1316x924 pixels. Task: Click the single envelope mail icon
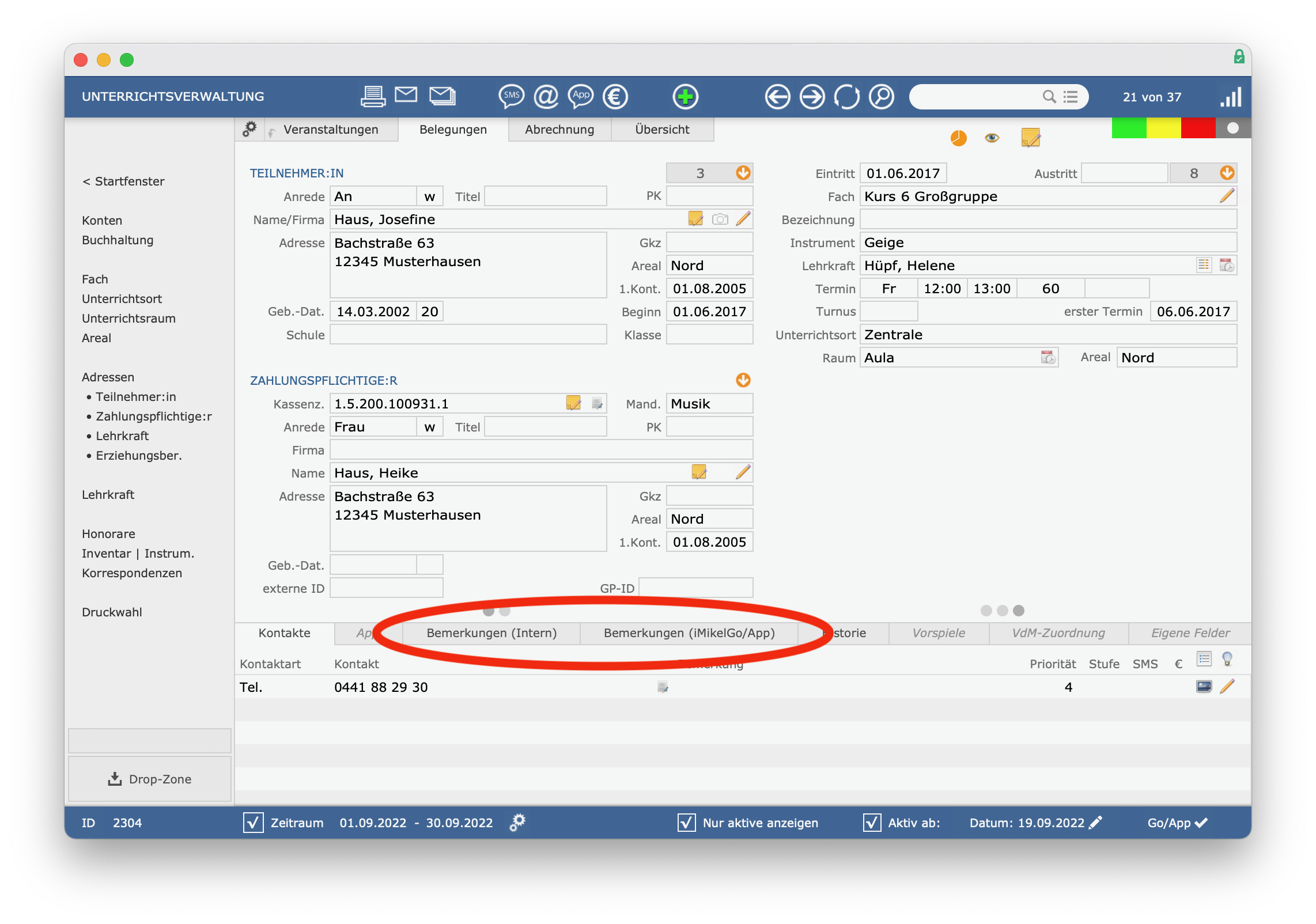[x=406, y=94]
